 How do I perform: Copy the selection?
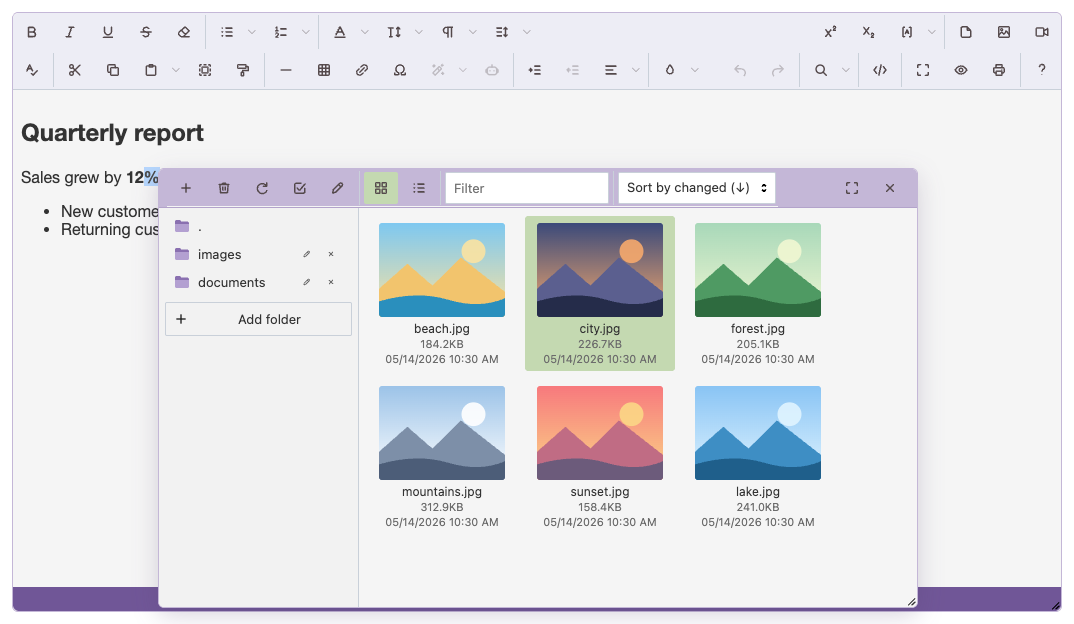pyautogui.click(x=113, y=70)
